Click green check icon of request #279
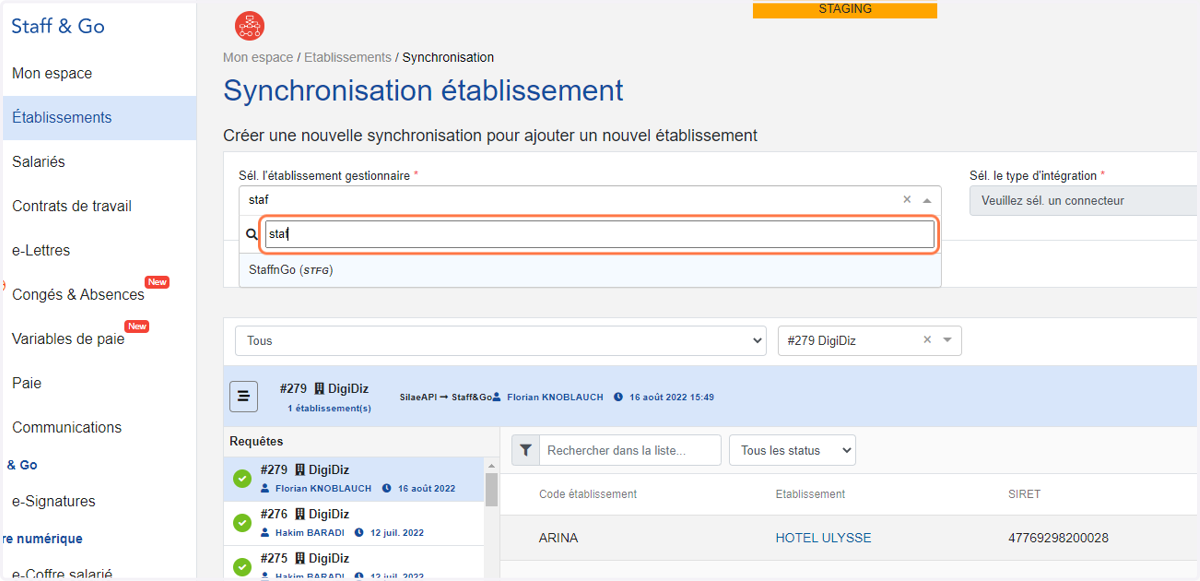Viewport: 1200px width, 581px height. (x=242, y=479)
